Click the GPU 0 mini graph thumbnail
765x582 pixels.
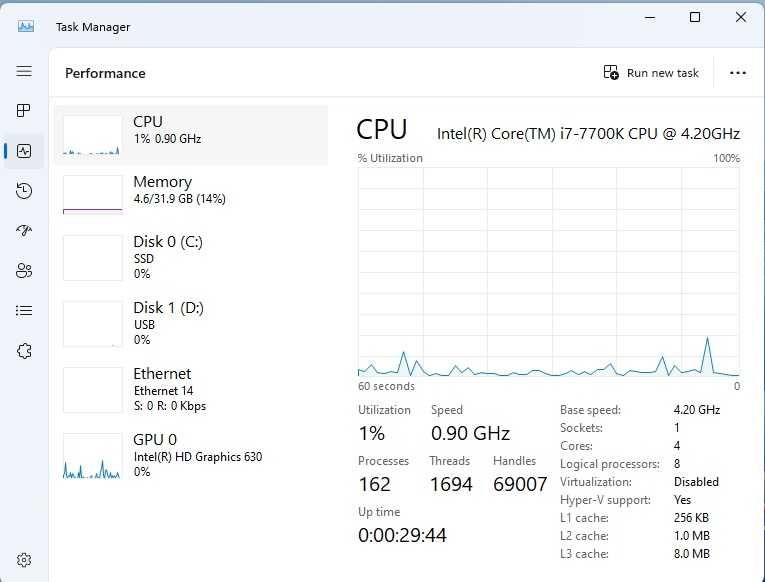tap(93, 456)
